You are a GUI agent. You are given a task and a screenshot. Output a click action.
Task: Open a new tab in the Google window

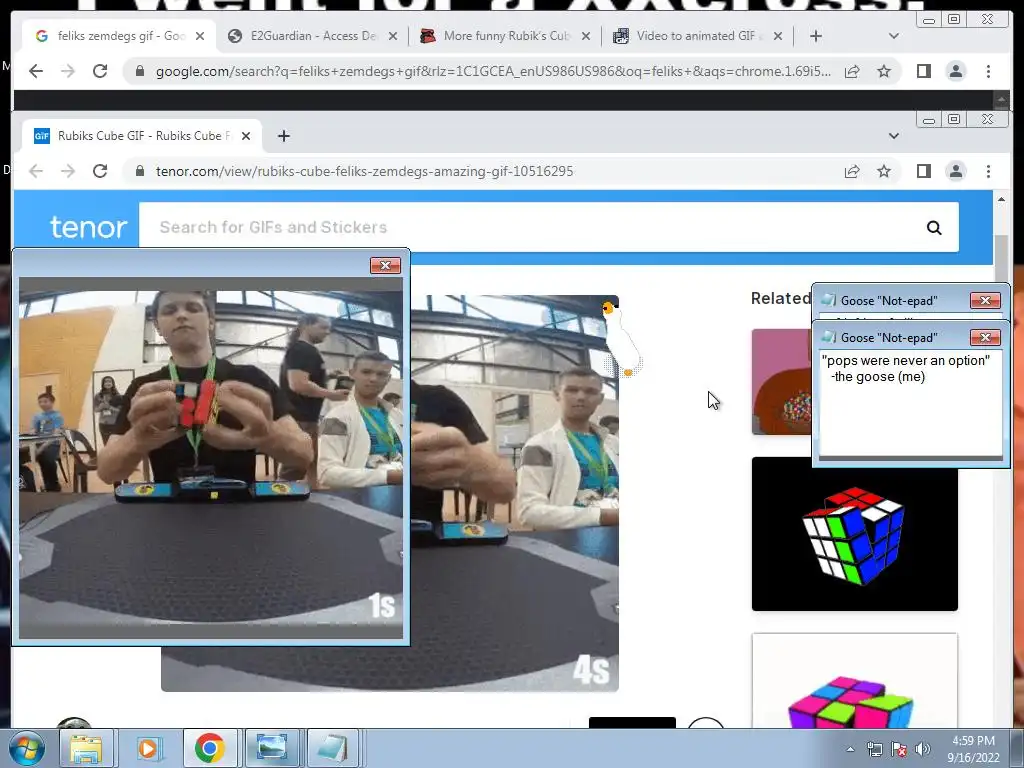pyautogui.click(x=816, y=36)
